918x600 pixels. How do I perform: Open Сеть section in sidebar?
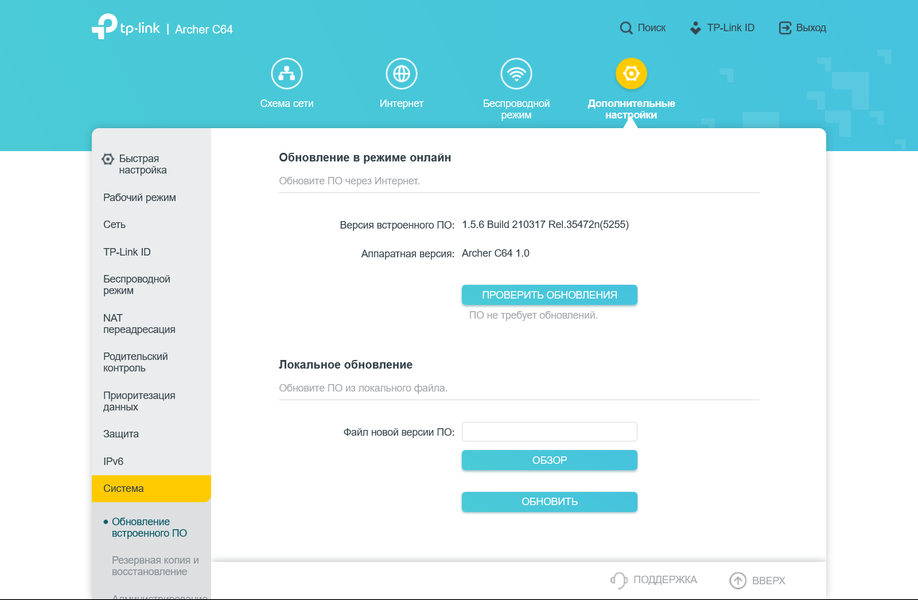pos(114,225)
